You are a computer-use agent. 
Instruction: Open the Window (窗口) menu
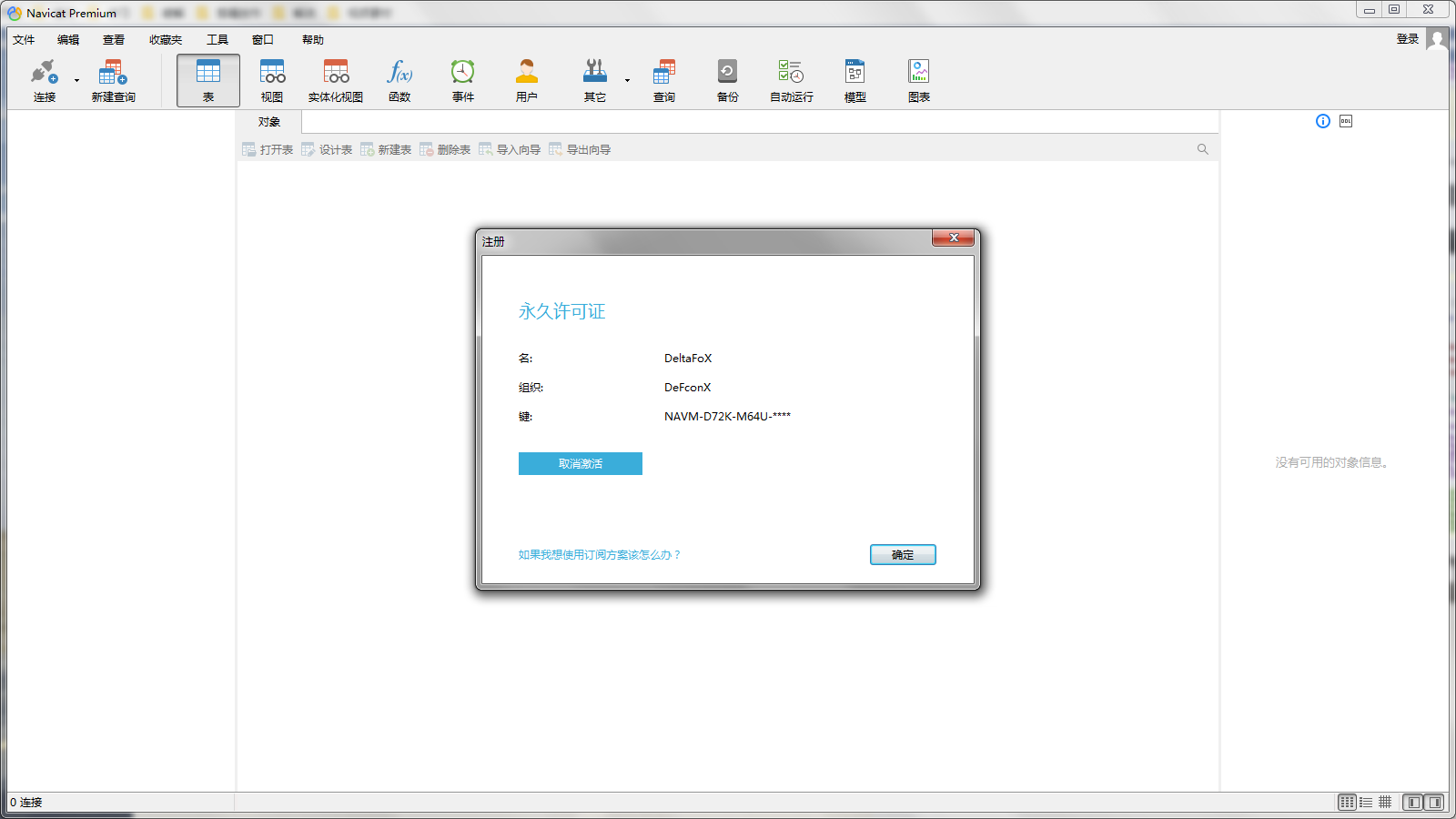263,40
